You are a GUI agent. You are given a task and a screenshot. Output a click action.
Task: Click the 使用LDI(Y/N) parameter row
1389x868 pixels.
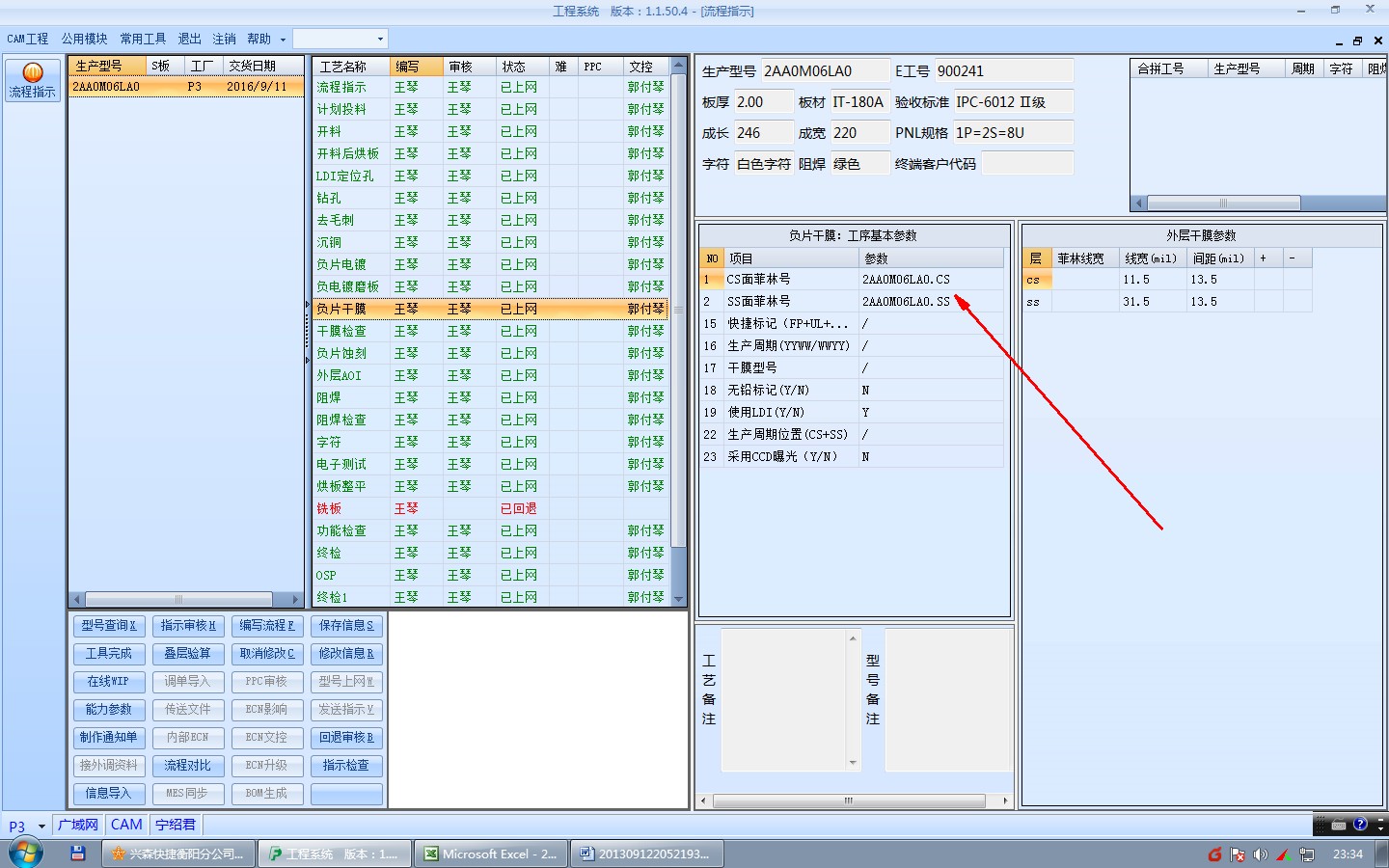point(852,413)
